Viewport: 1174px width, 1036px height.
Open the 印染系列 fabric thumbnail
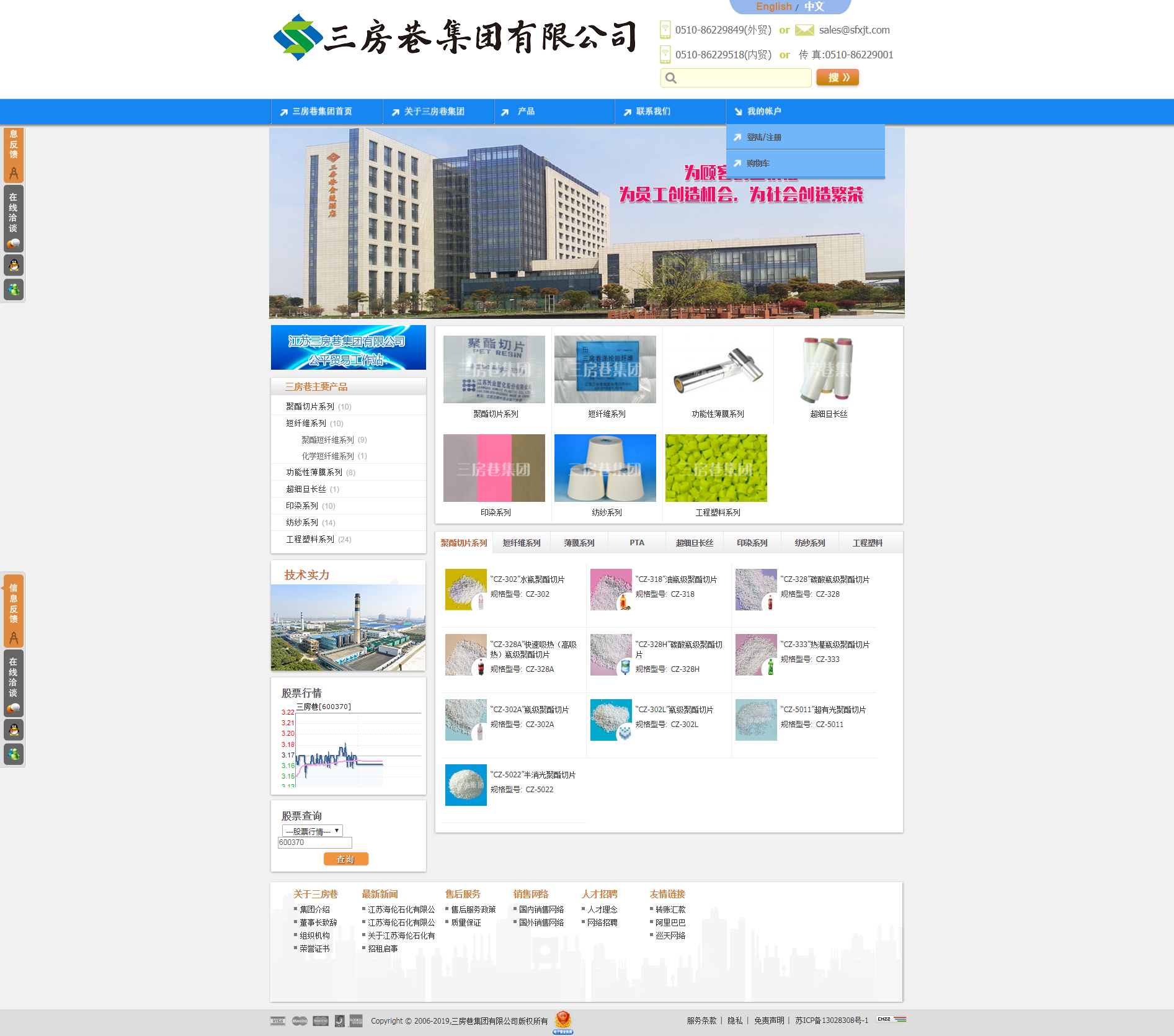tap(494, 468)
